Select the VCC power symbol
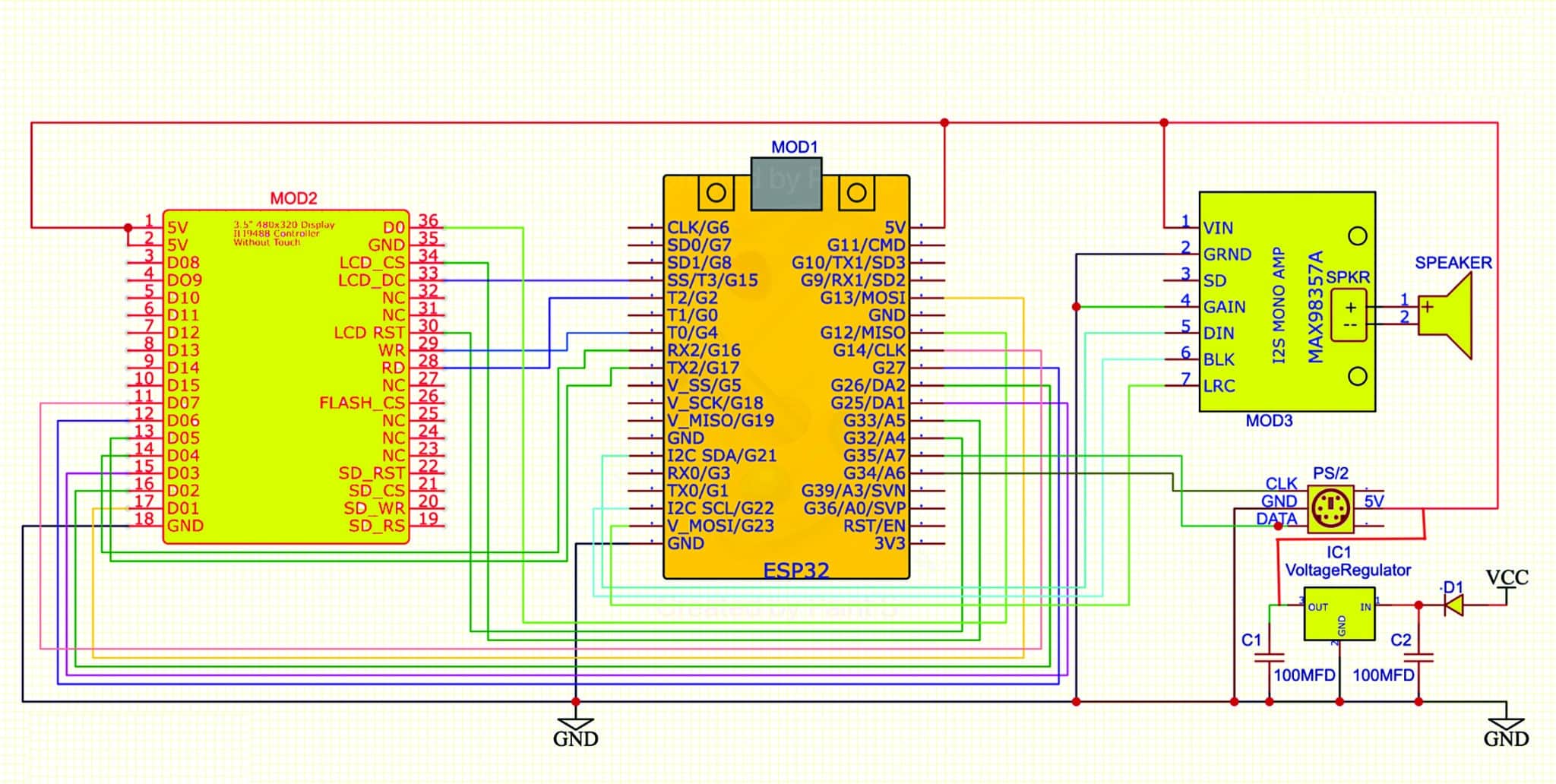Image resolution: width=1556 pixels, height=784 pixels. 1507,579
